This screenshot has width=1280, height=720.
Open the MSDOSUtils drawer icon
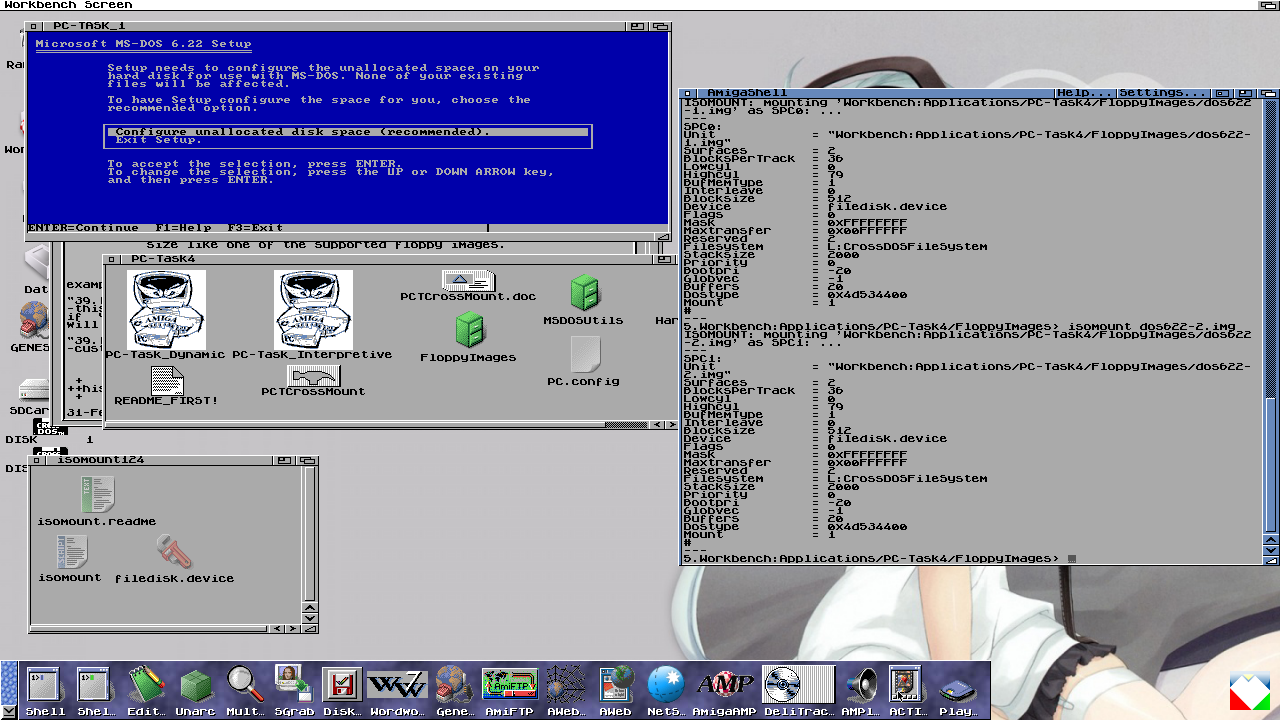coord(584,293)
